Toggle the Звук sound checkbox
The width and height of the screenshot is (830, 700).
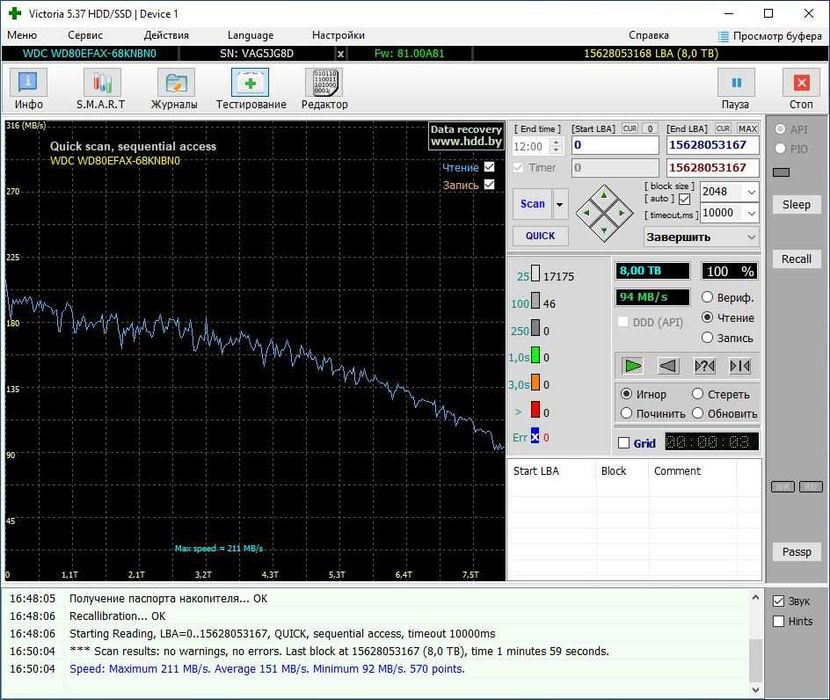[779, 602]
